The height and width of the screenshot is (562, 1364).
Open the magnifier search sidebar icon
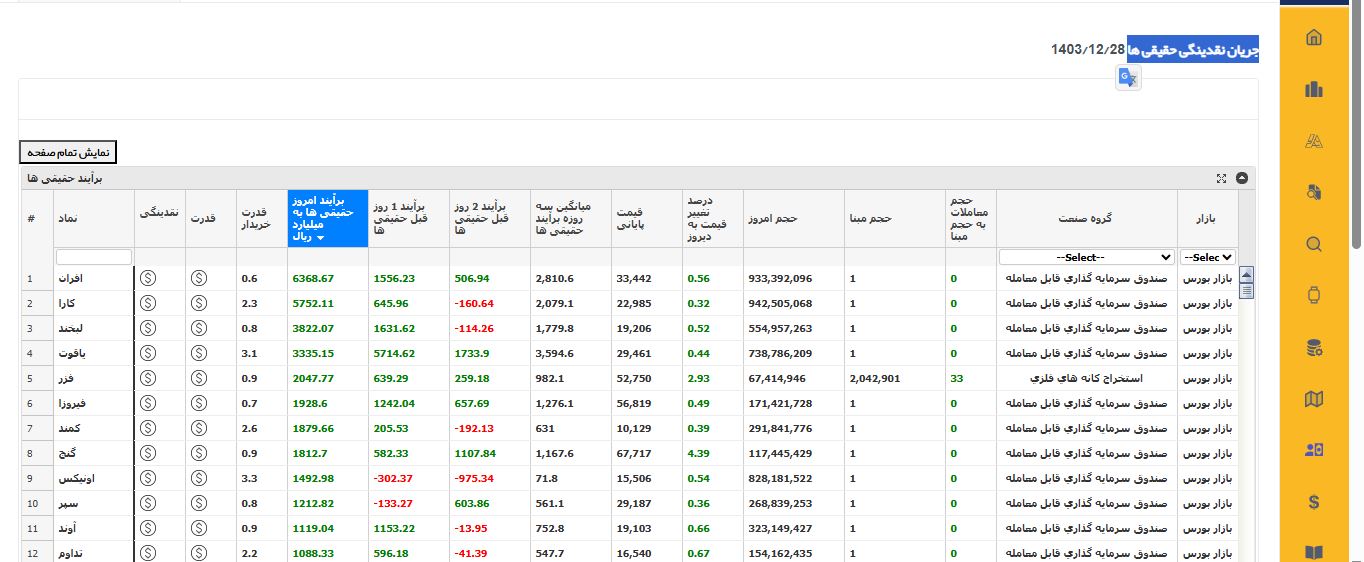[x=1314, y=244]
